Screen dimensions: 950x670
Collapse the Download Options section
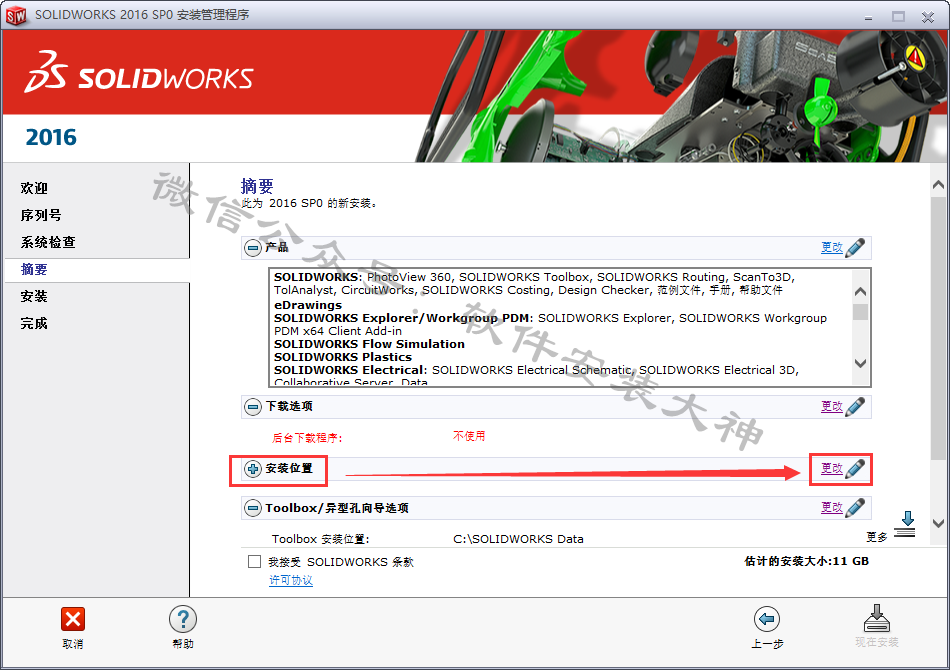pyautogui.click(x=253, y=406)
